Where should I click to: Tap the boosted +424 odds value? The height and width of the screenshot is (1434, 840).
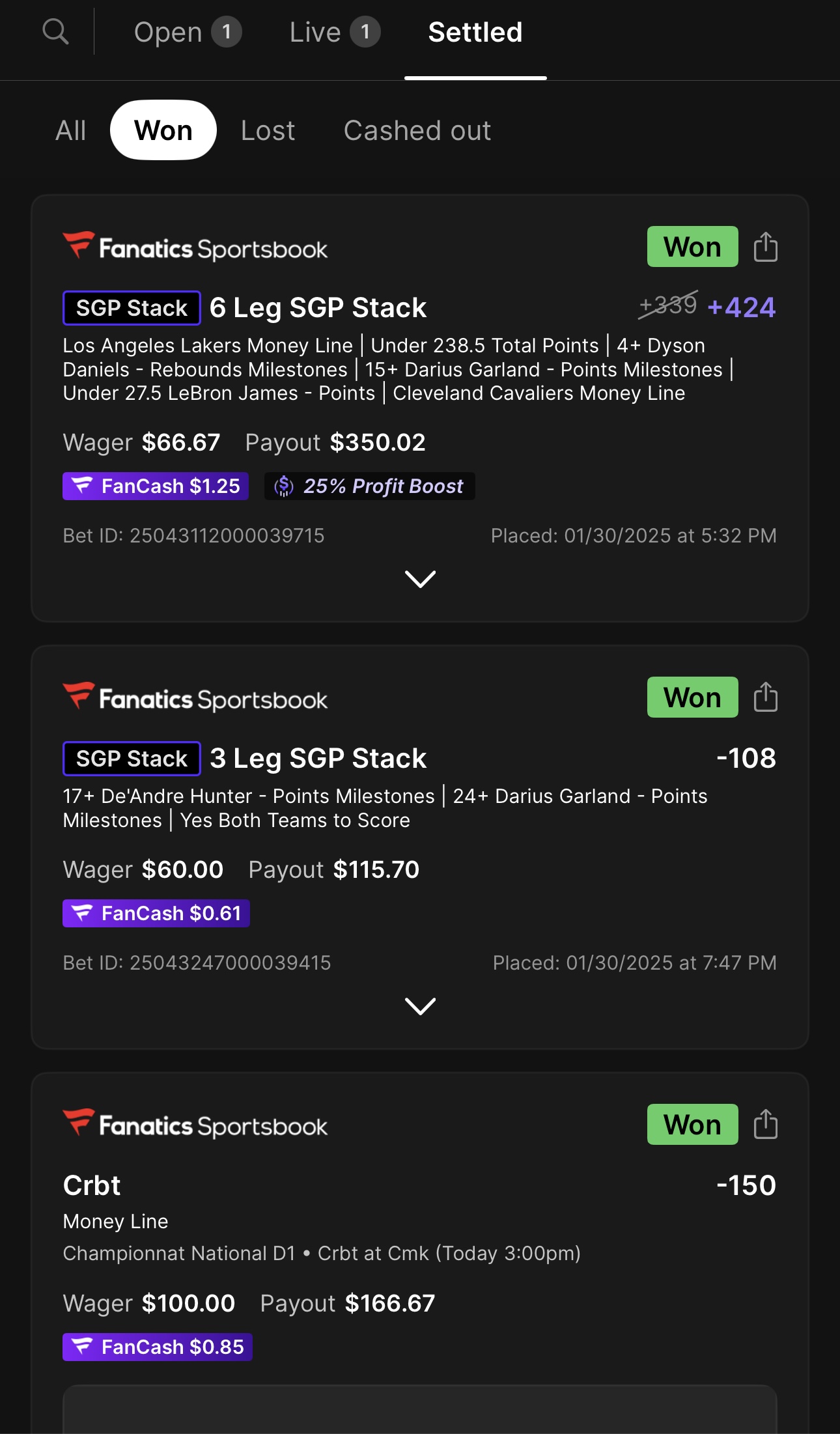pyautogui.click(x=741, y=307)
